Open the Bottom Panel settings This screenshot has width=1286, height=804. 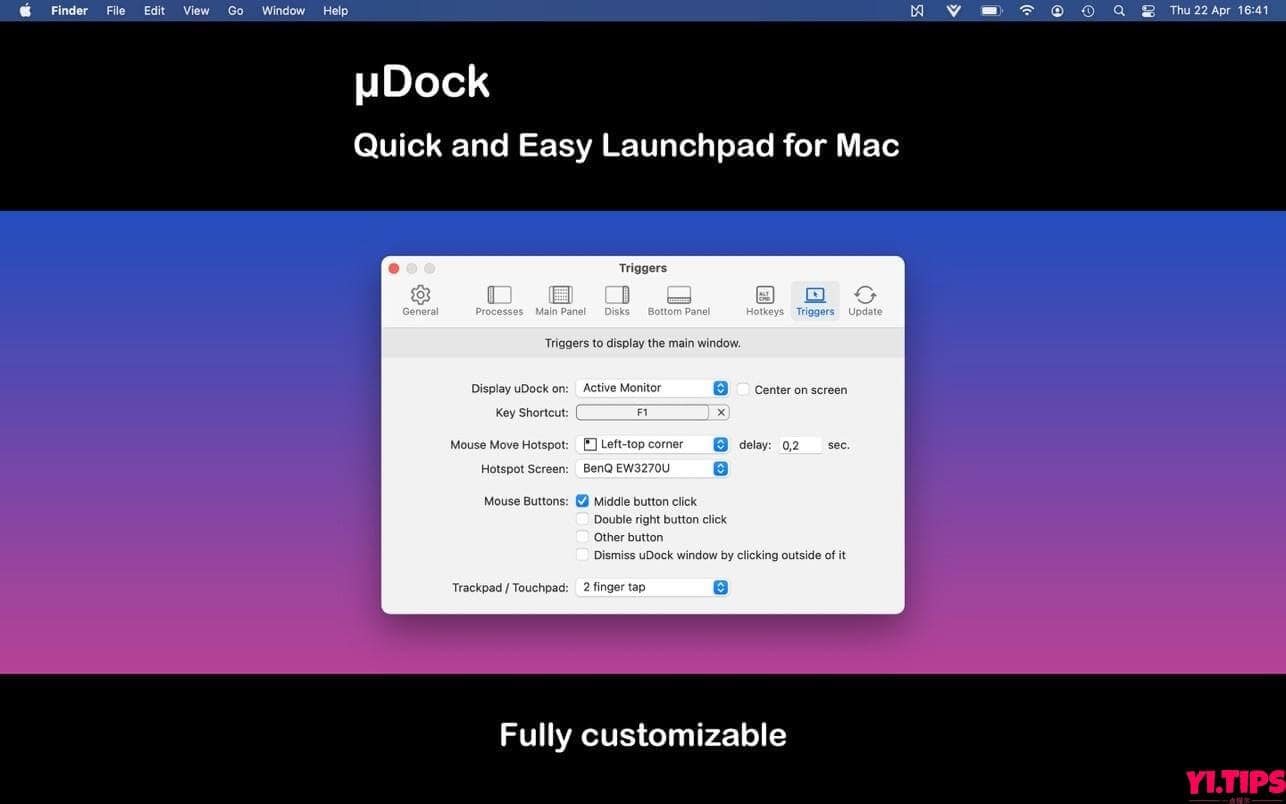tap(678, 297)
